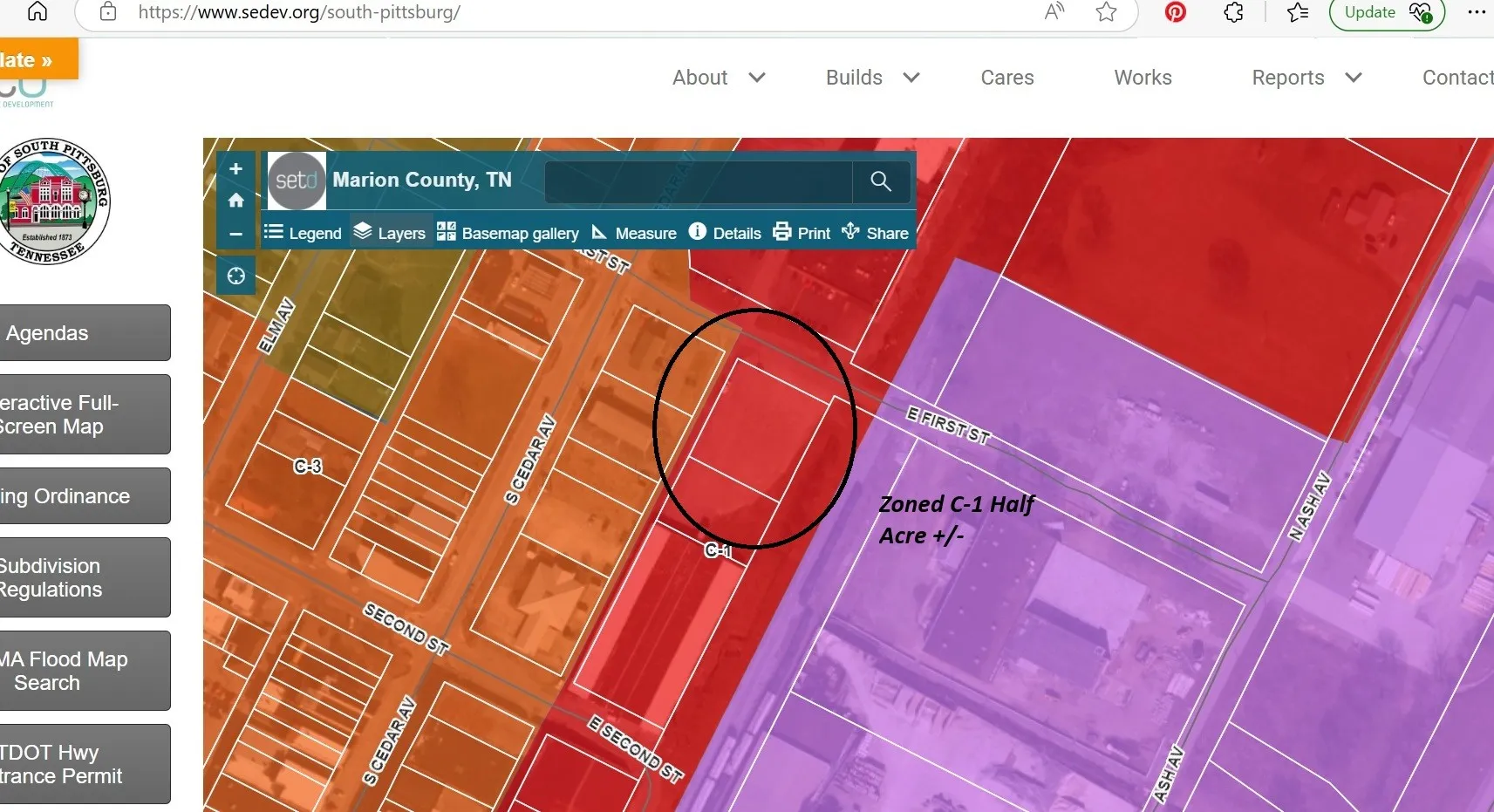
Task: Click the South Pittsburg city seal
Action: click(54, 201)
